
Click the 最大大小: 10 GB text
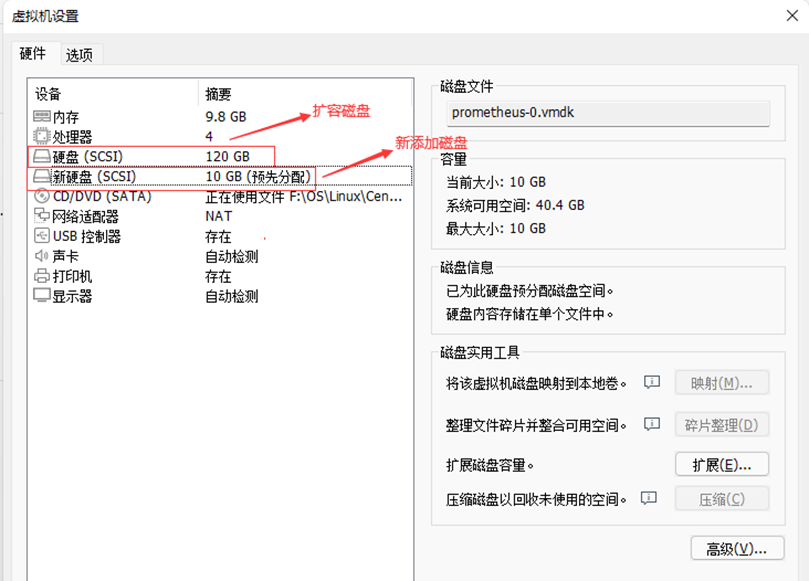coord(496,229)
